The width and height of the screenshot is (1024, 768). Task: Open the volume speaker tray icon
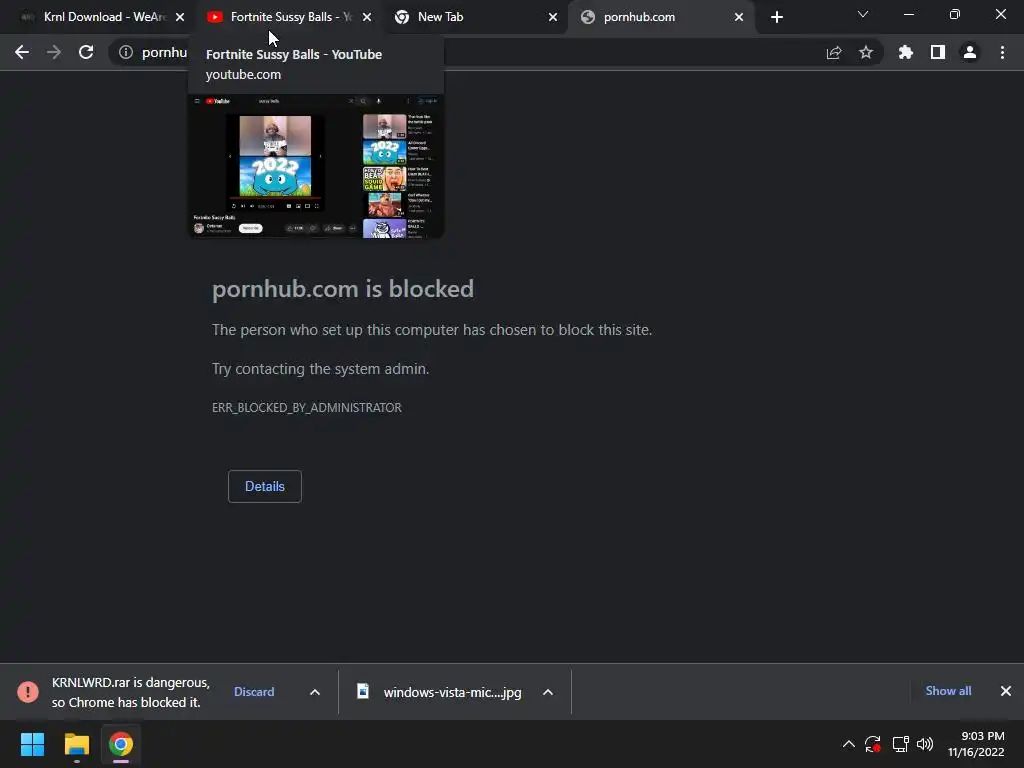point(925,744)
